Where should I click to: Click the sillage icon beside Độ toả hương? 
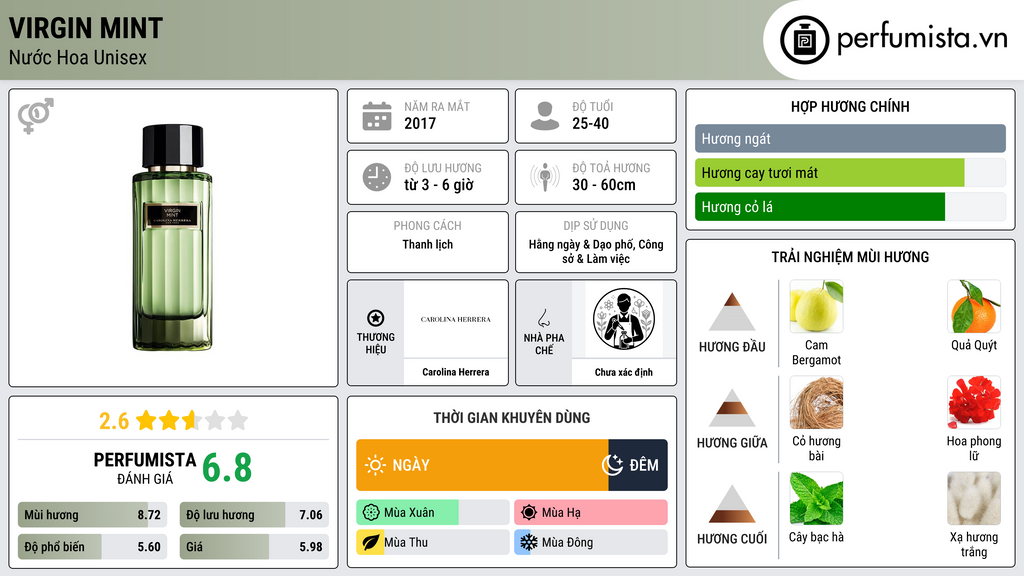[x=545, y=177]
